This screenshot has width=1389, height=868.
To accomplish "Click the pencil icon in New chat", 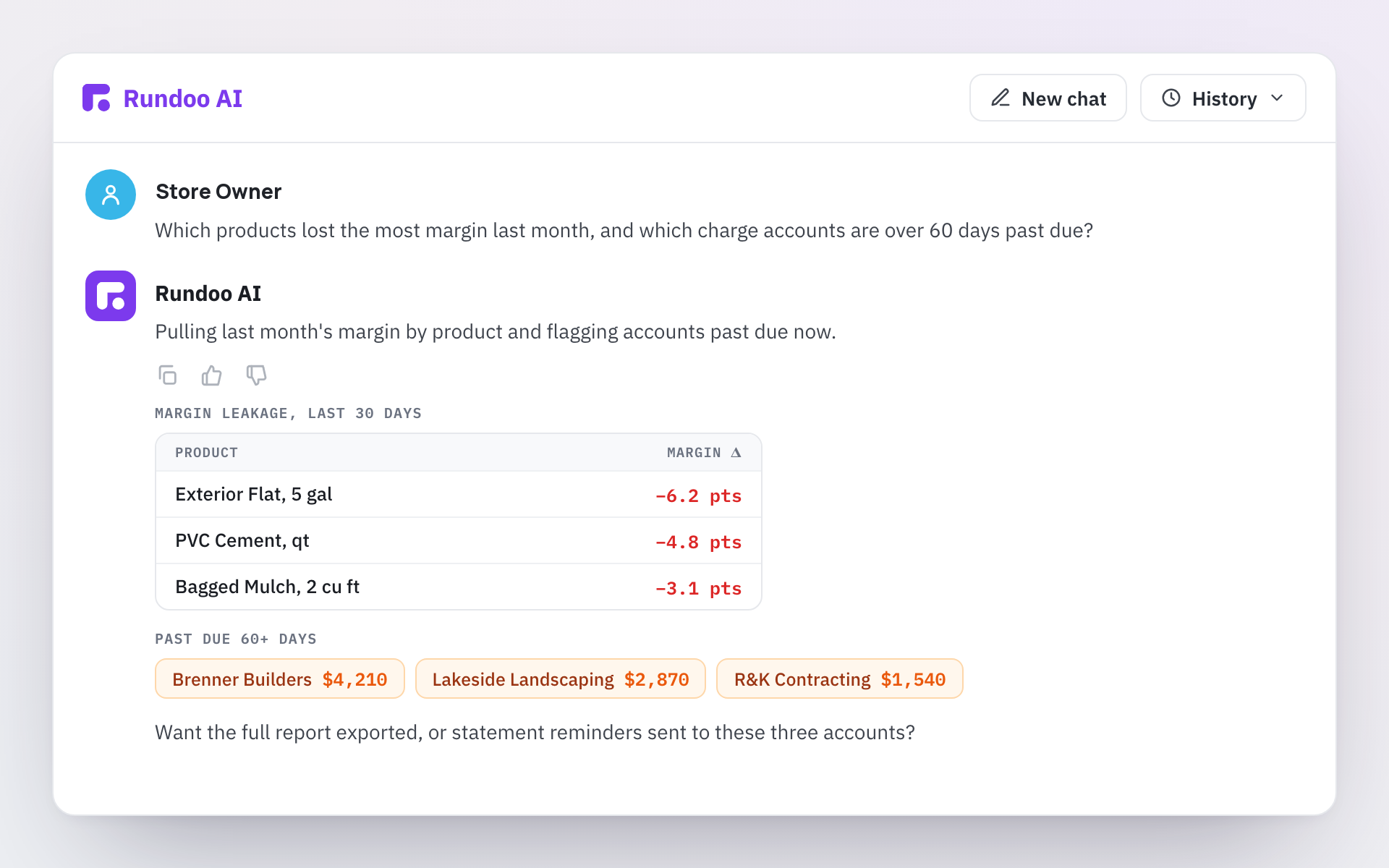I will point(1001,98).
